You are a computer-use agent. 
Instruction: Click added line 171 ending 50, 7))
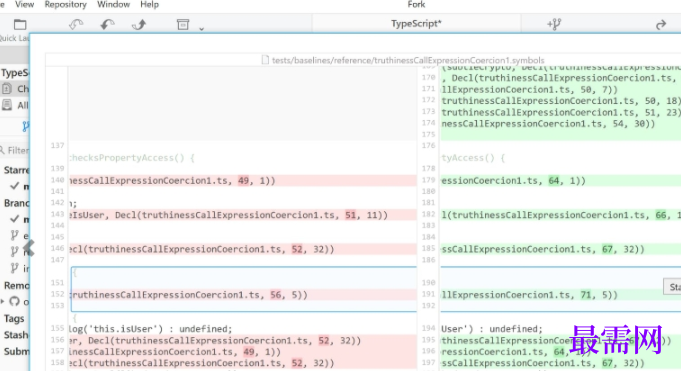(x=561, y=89)
